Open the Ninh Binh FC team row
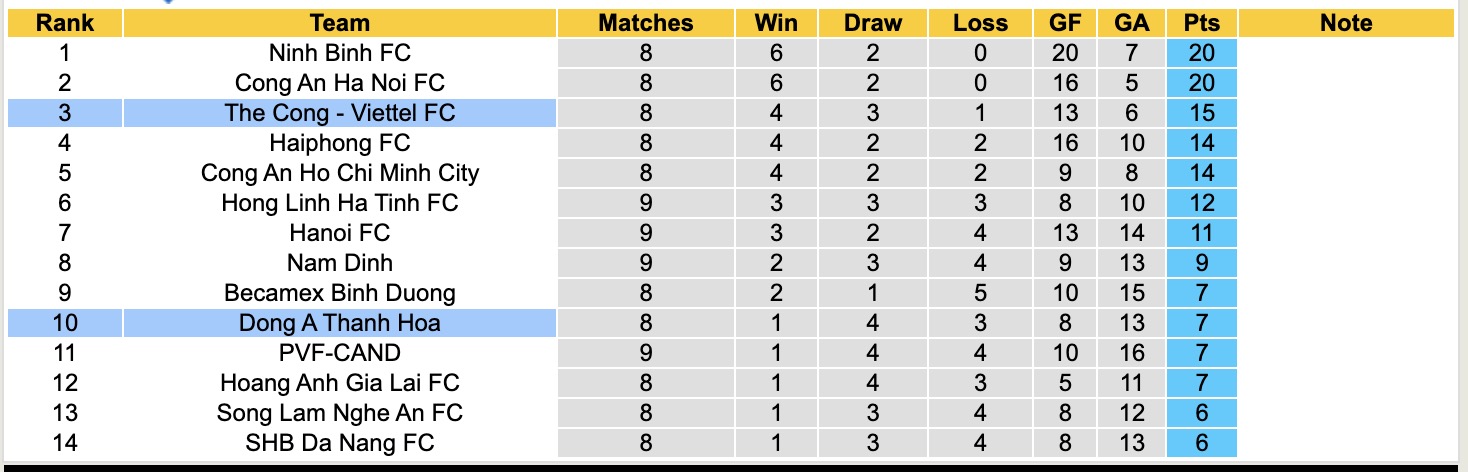 click(x=340, y=53)
